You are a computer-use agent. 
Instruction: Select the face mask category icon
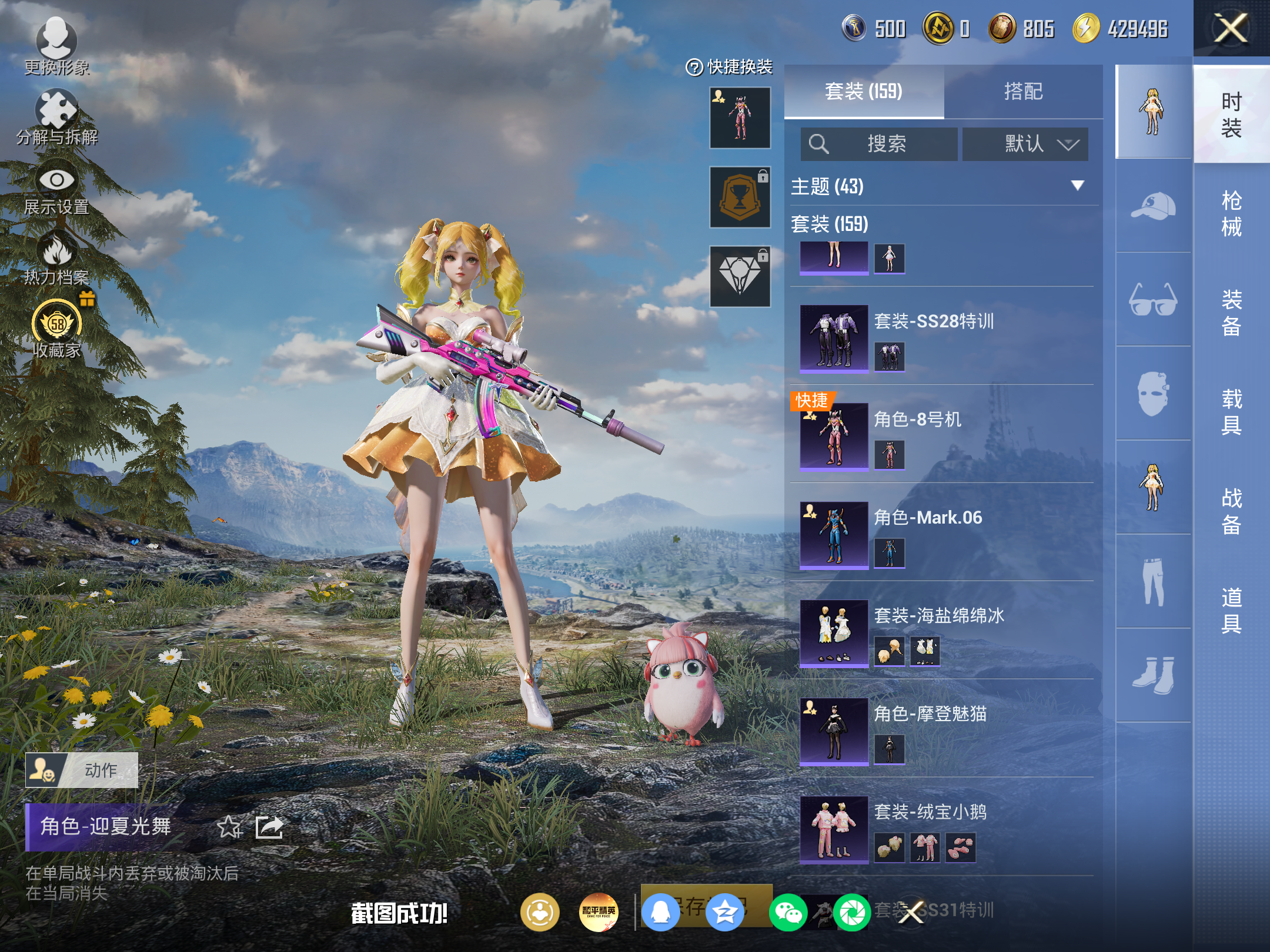[x=1153, y=394]
